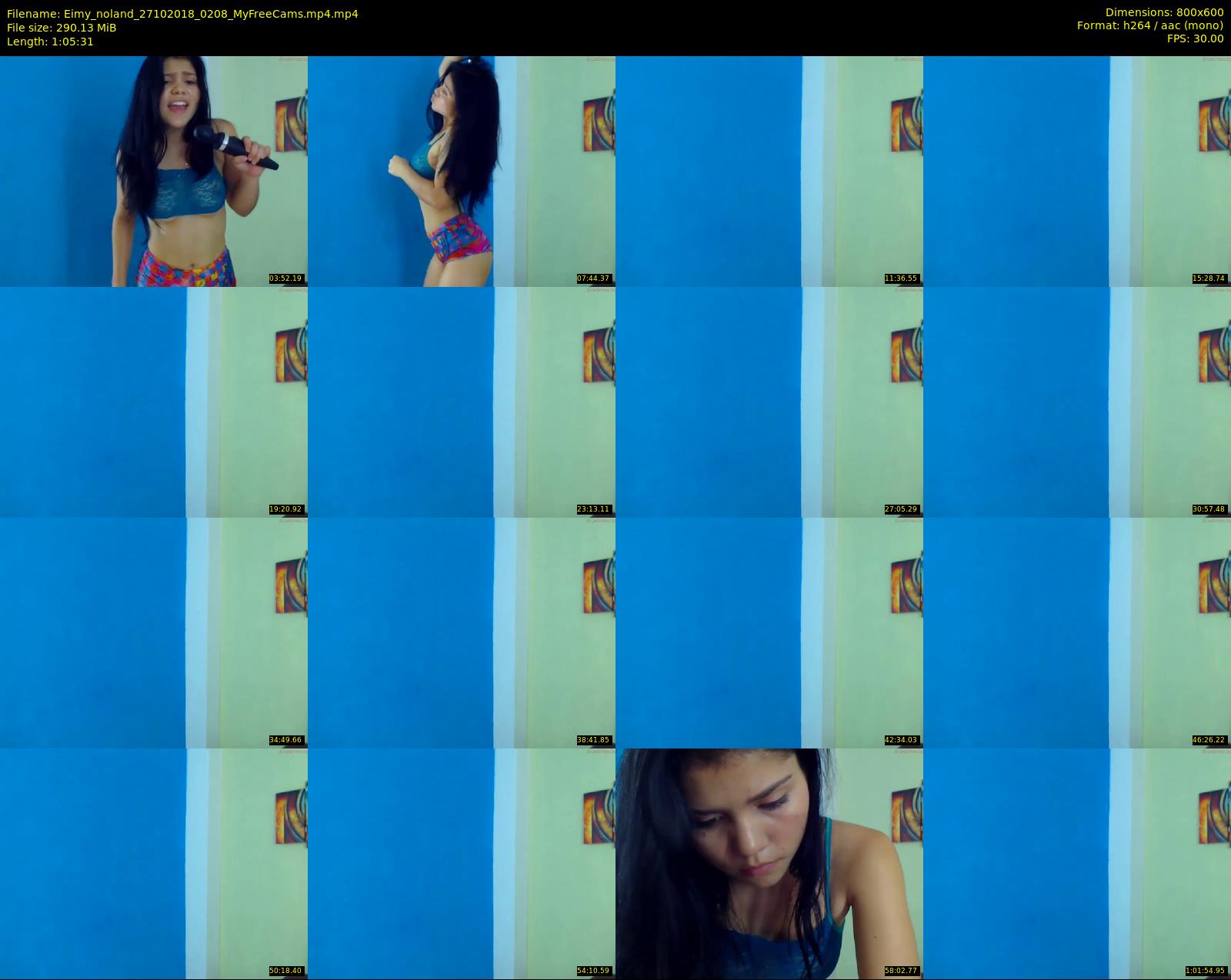Pick the thumbnail timestamped 30:57.48
The image size is (1231, 980).
coord(1077,402)
